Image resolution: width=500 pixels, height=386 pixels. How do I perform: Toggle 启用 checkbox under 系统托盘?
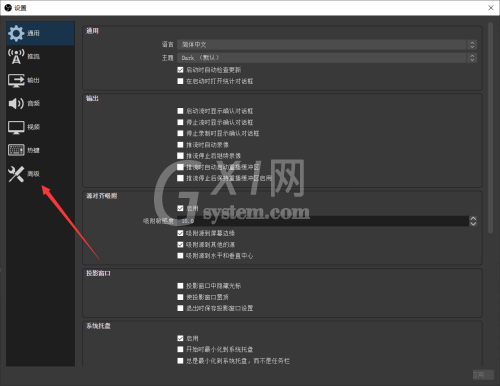click(180, 338)
